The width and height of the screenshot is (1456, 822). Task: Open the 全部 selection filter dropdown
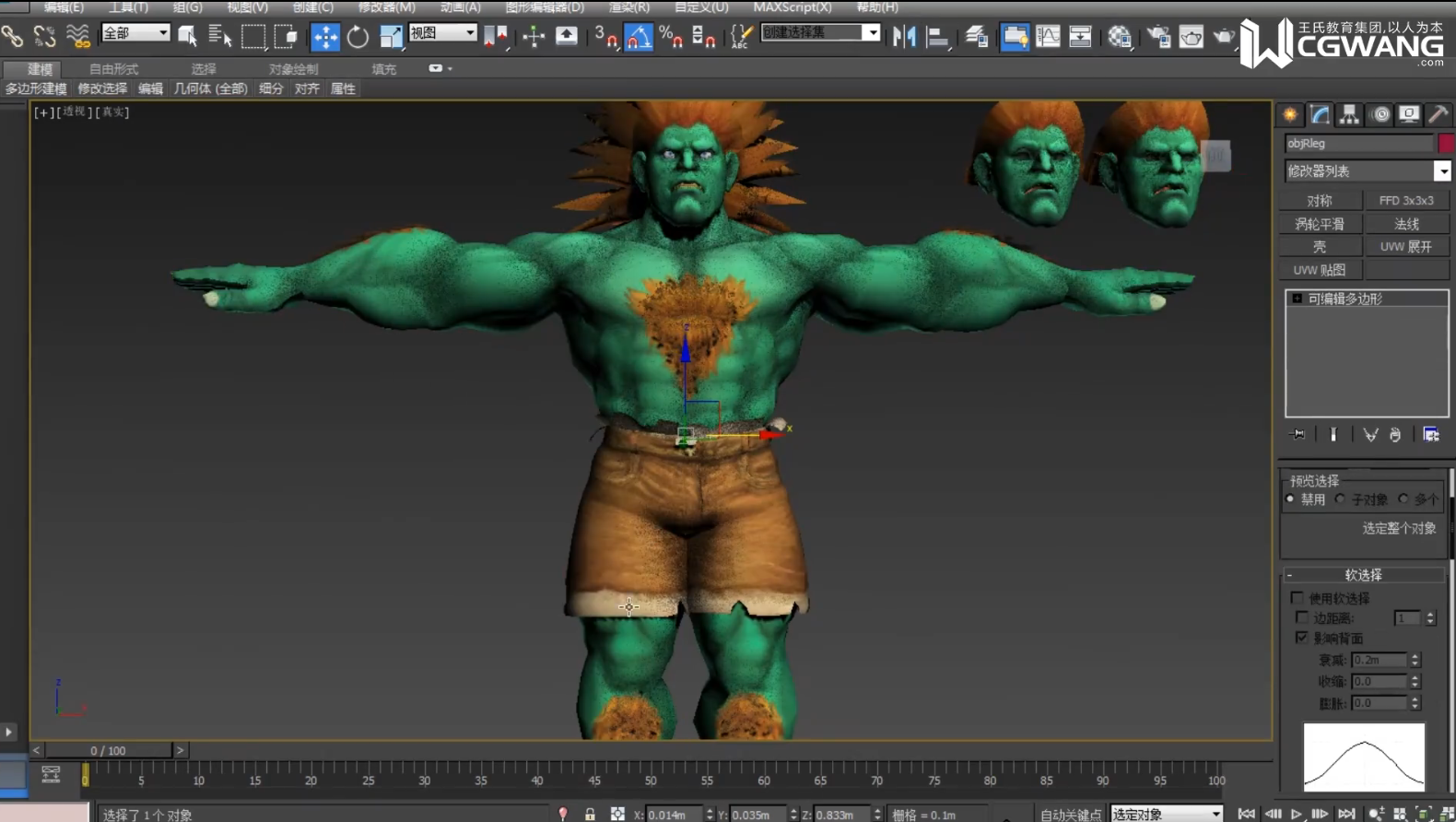[135, 33]
